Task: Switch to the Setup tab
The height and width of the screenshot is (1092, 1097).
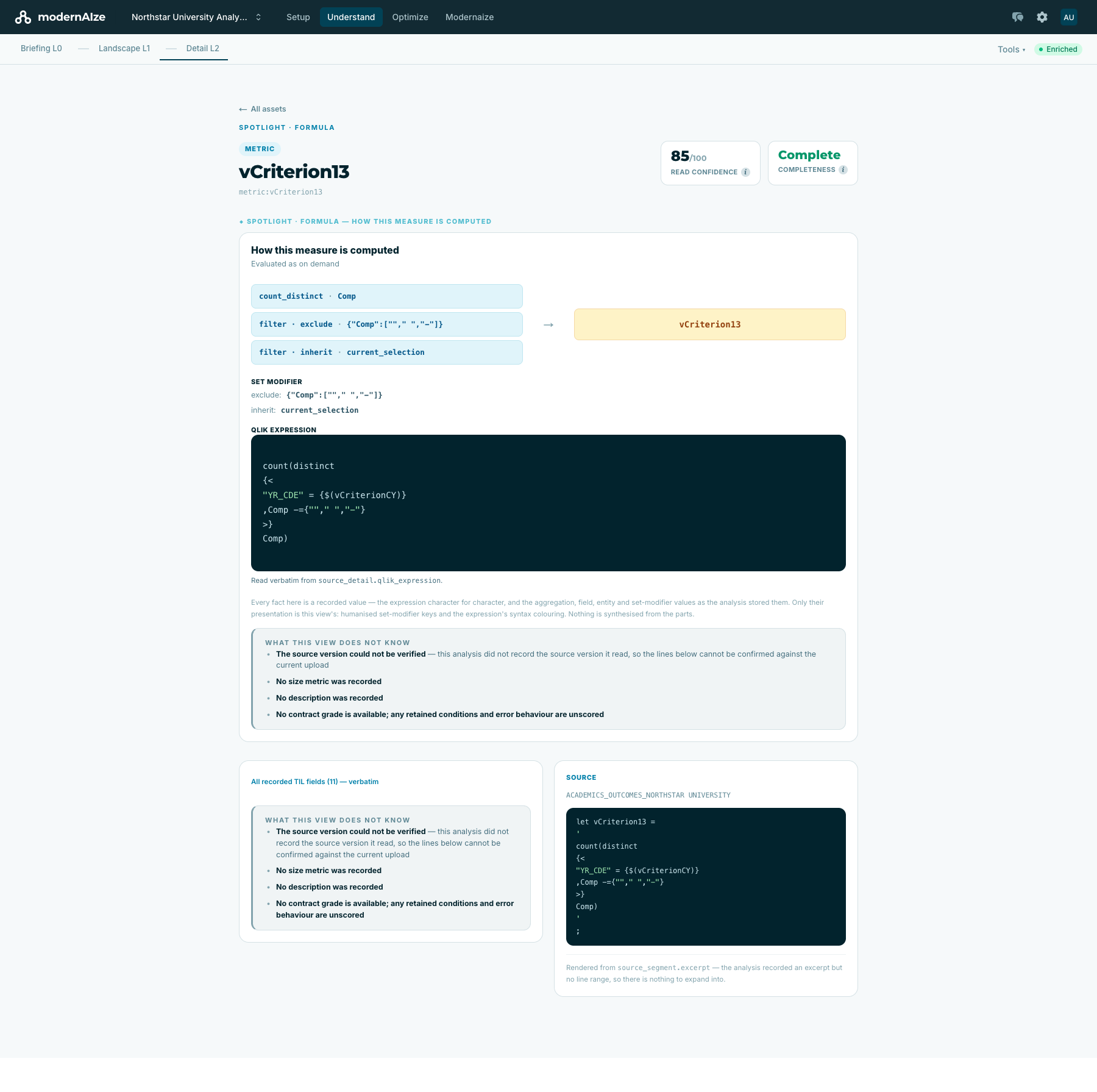Action: point(298,17)
